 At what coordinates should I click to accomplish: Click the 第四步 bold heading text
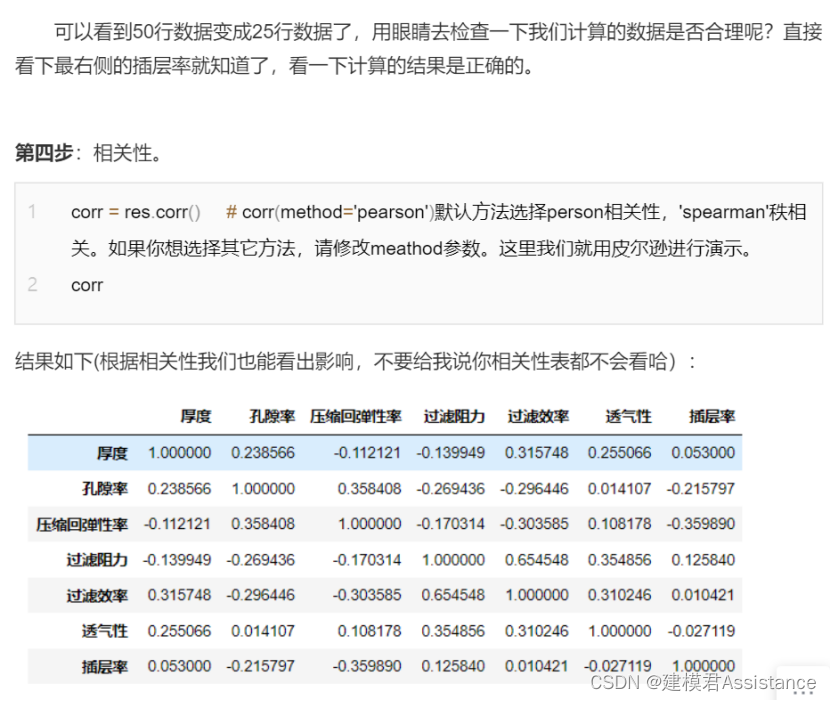(x=43, y=153)
